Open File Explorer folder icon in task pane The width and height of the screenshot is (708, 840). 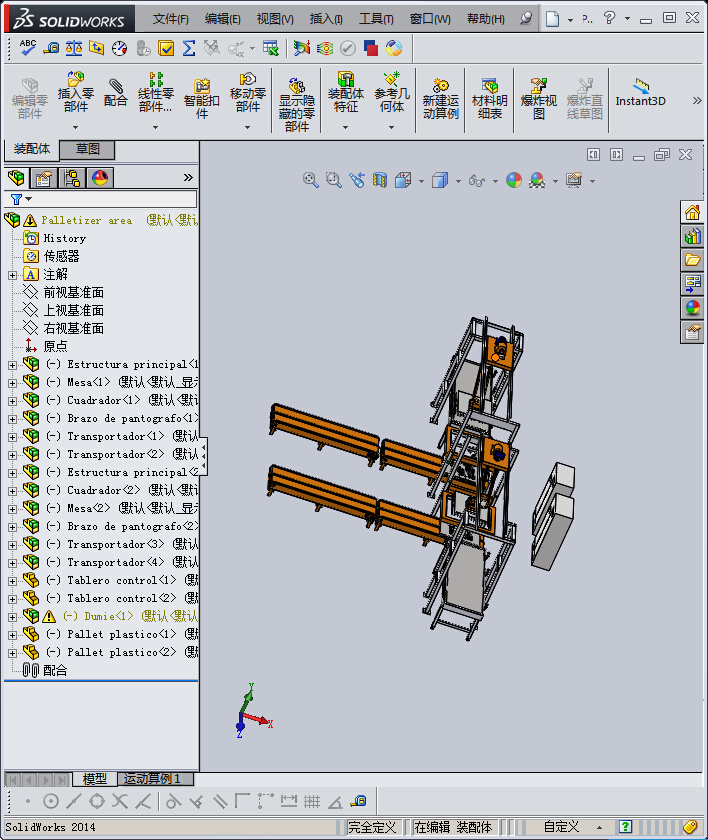coord(692,260)
